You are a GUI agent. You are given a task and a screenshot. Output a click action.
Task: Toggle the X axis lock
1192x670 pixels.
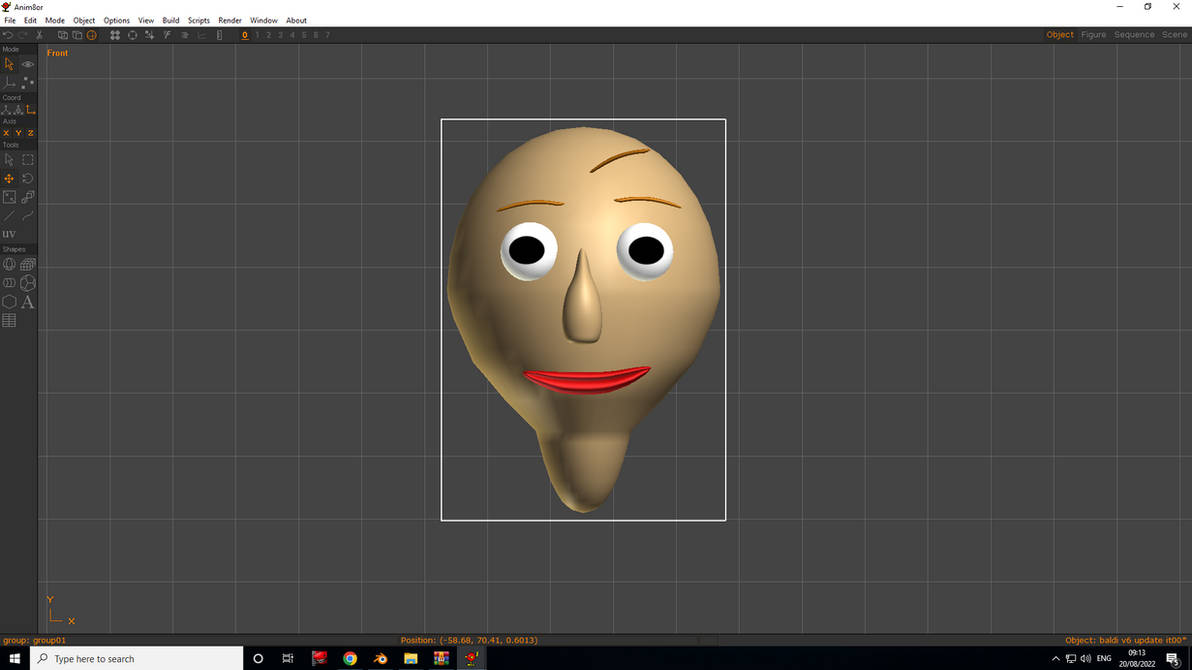tap(6, 133)
